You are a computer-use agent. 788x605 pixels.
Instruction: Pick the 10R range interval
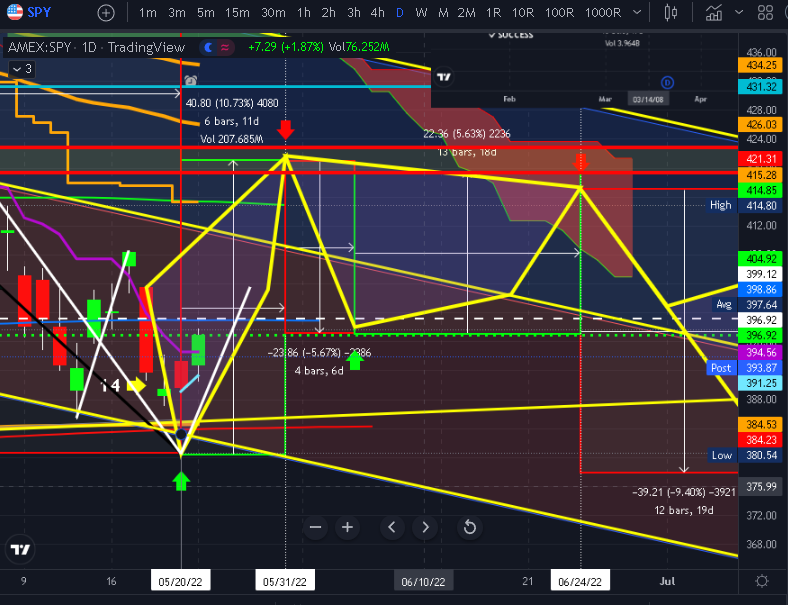pyautogui.click(x=523, y=13)
